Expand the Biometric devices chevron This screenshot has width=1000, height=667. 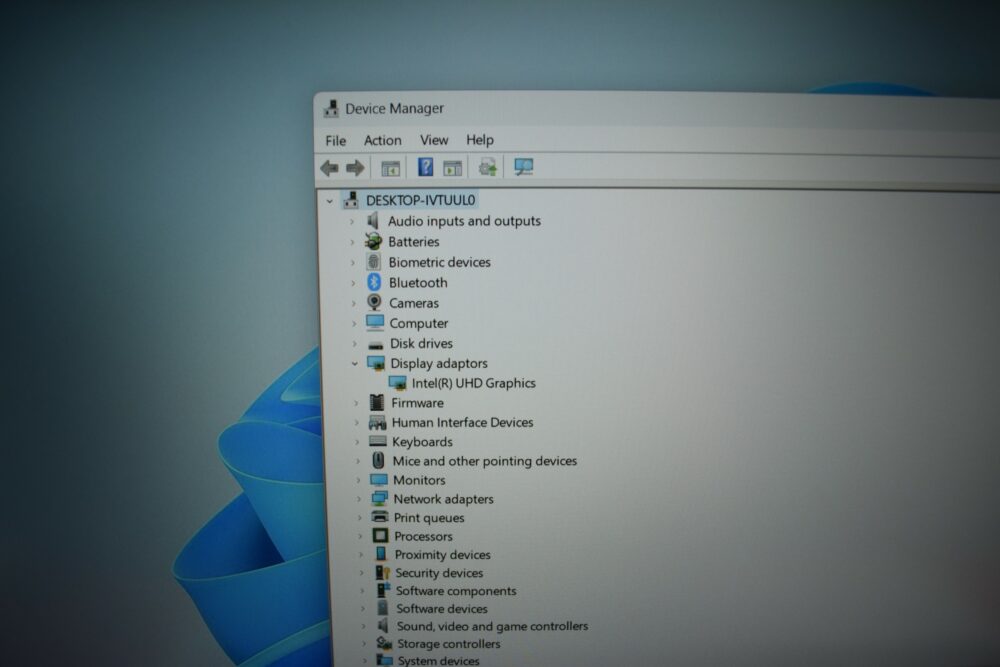353,263
